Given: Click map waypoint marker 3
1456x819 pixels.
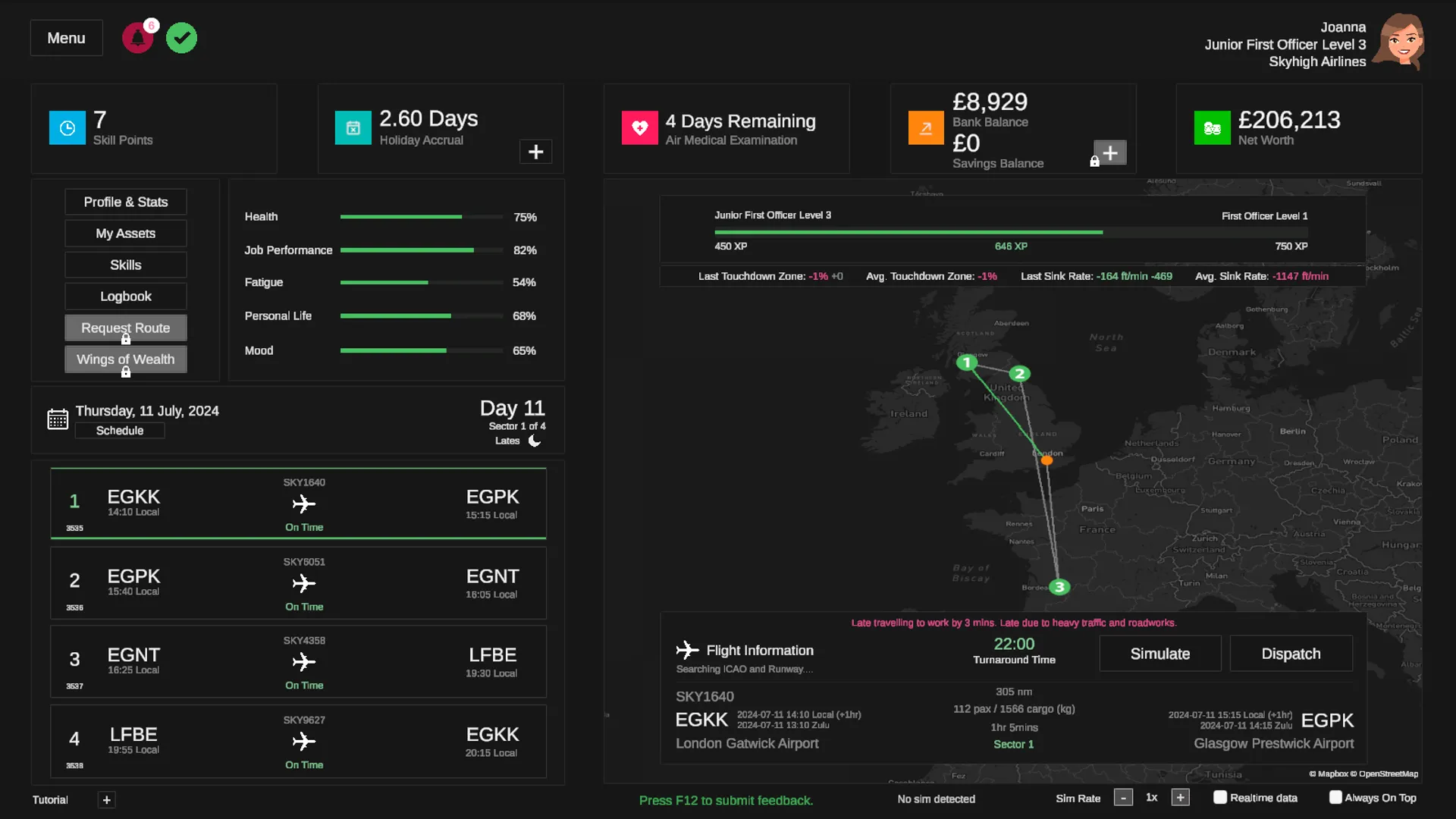Looking at the screenshot, I should [x=1059, y=587].
